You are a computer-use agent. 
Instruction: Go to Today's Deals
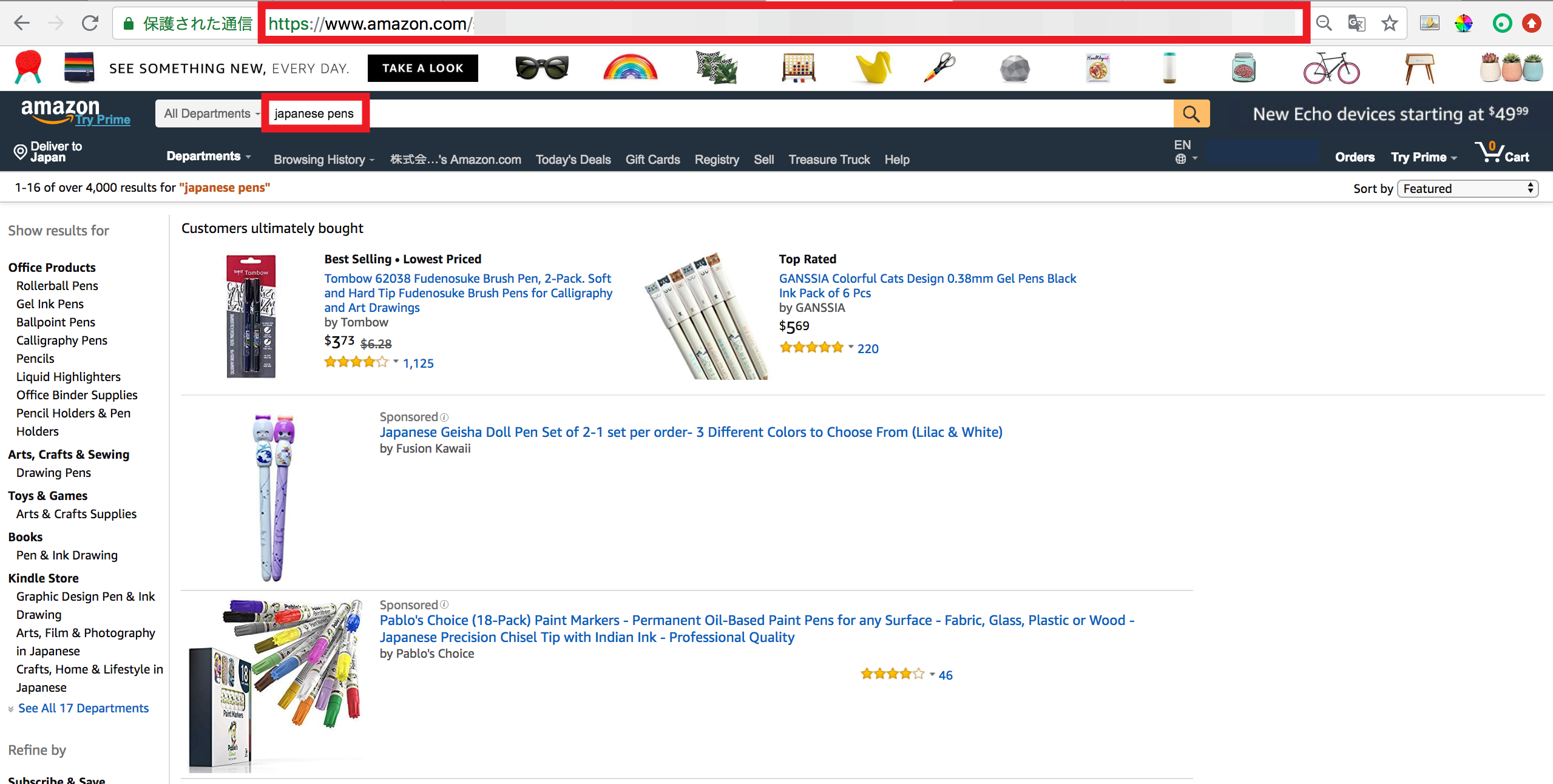click(x=573, y=160)
